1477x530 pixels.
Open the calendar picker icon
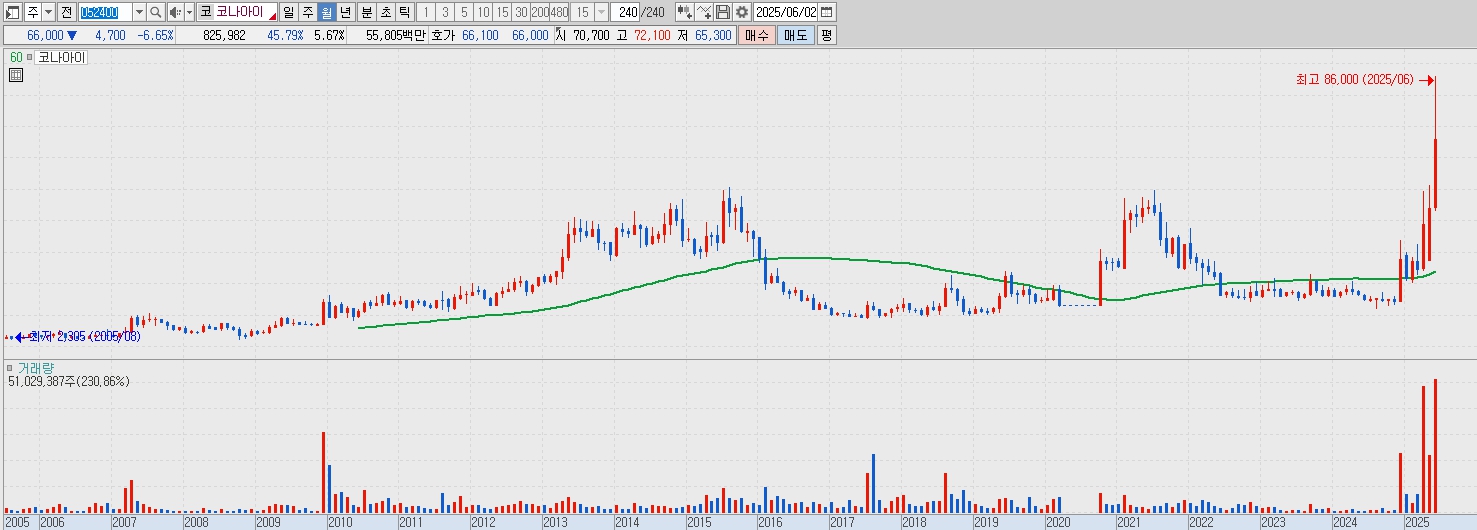coord(827,12)
